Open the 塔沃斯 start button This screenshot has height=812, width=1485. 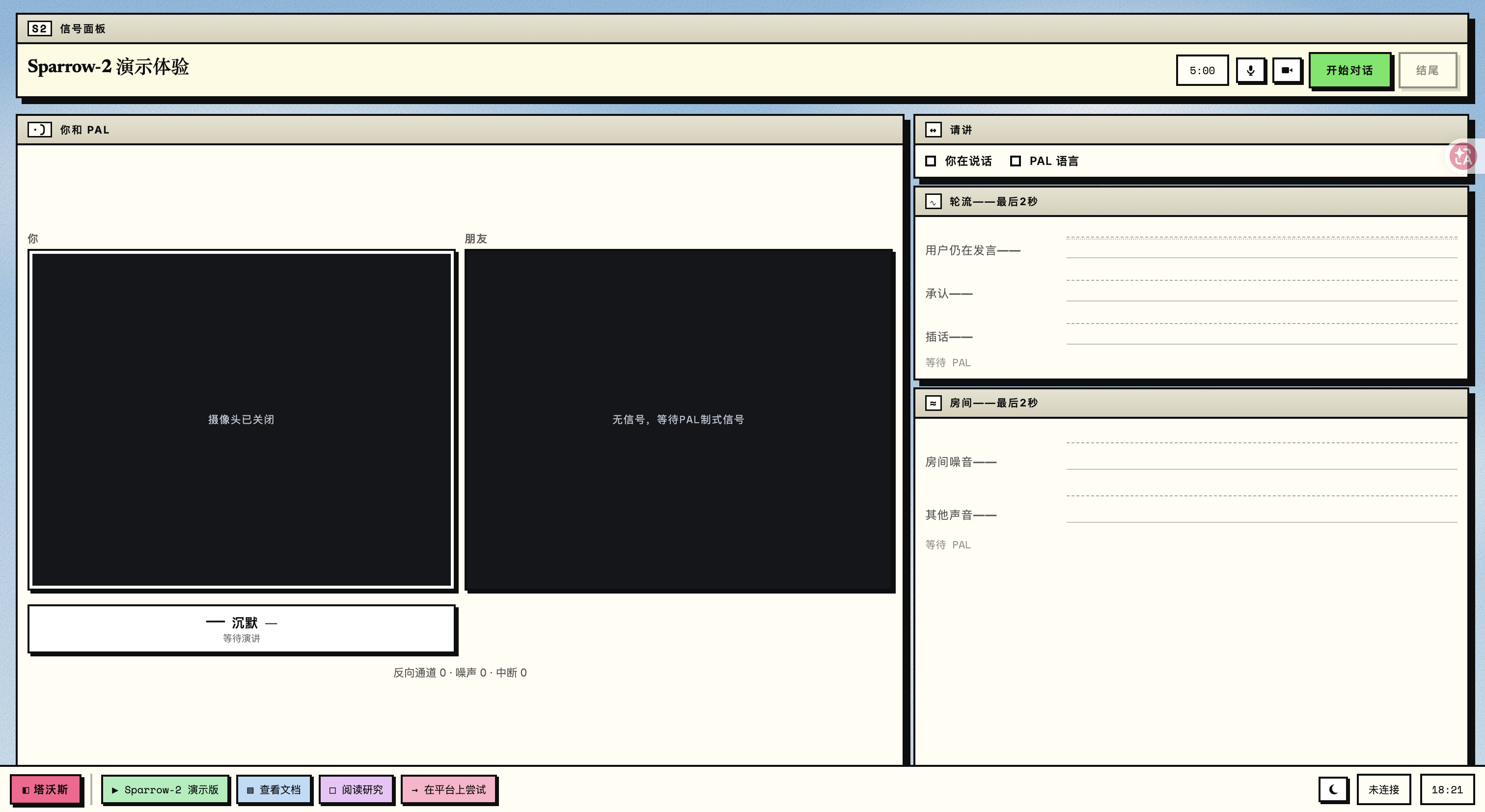tap(45, 789)
